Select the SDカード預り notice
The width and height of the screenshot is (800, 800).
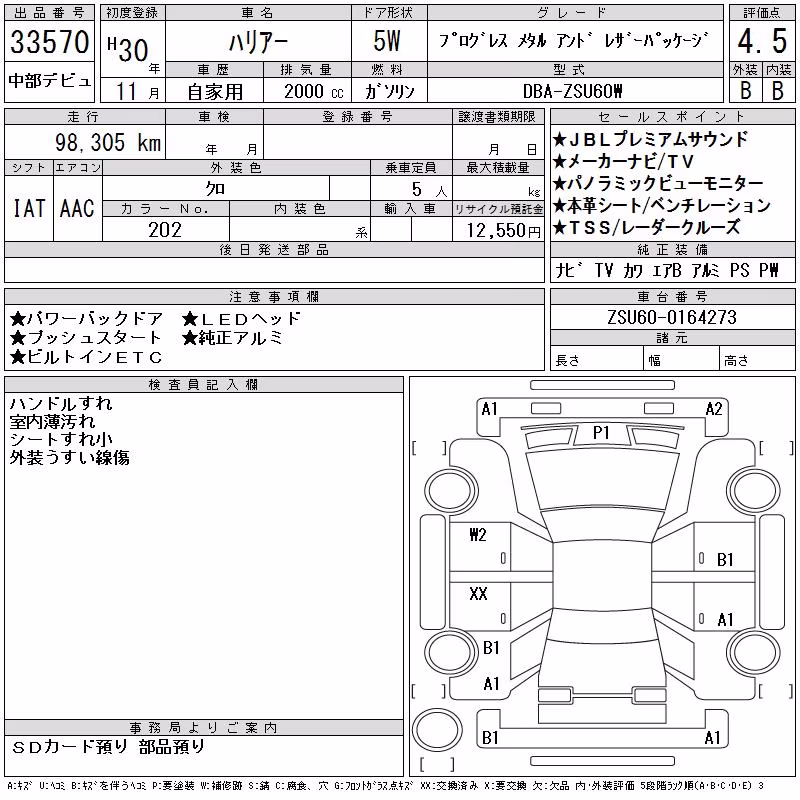pyautogui.click(x=69, y=747)
